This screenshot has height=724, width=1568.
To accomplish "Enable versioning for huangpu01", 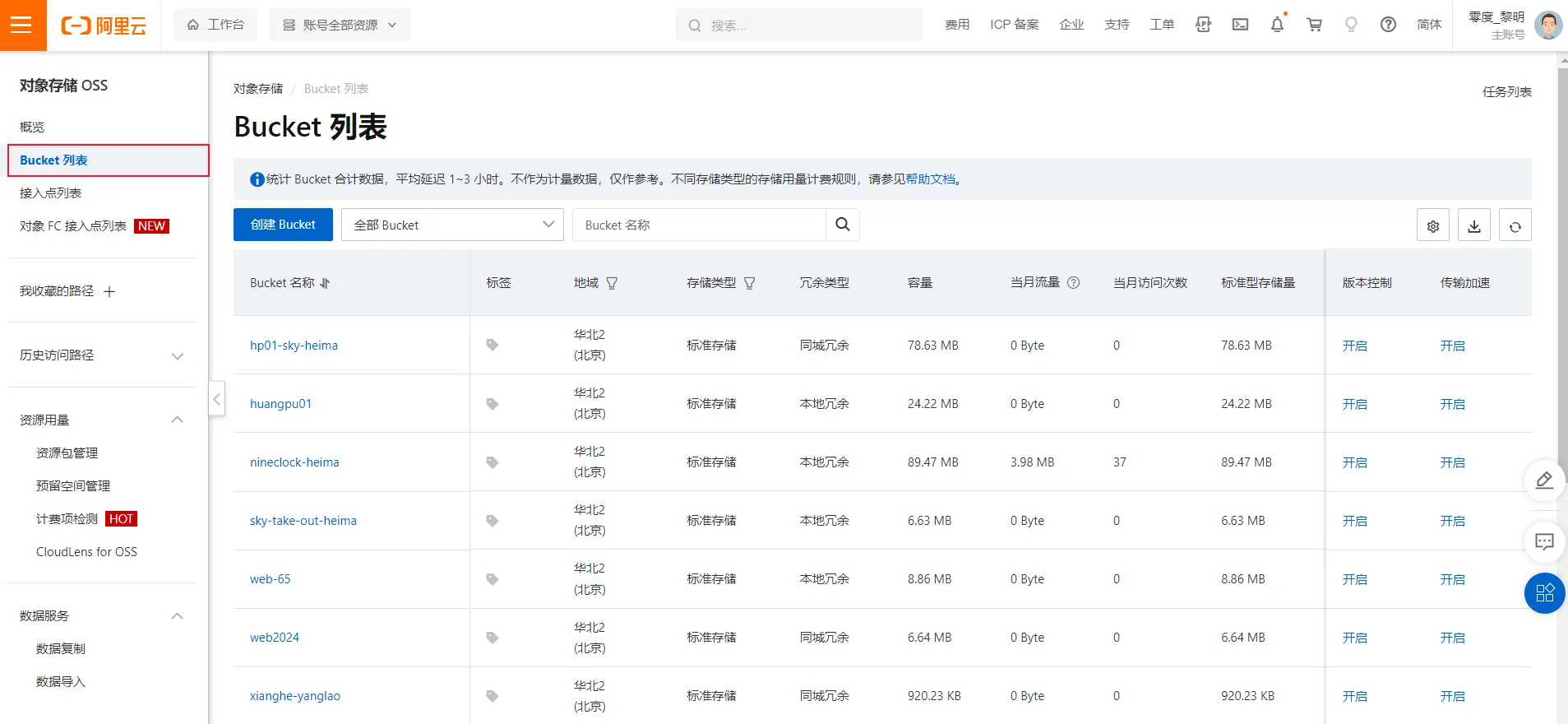I will (1354, 404).
